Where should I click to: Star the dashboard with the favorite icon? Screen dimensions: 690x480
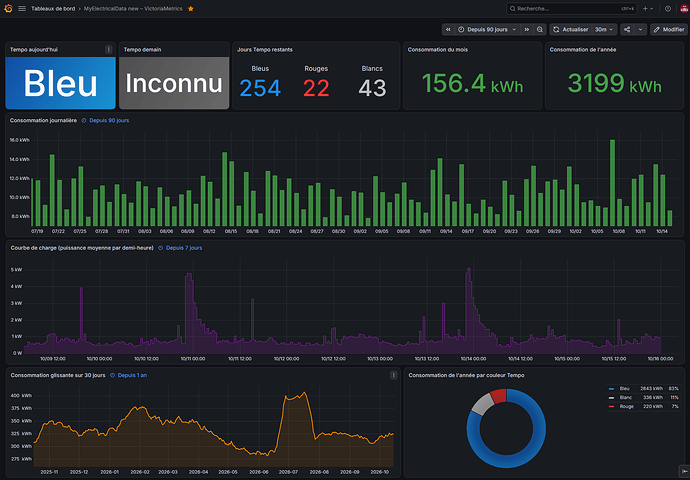191,9
